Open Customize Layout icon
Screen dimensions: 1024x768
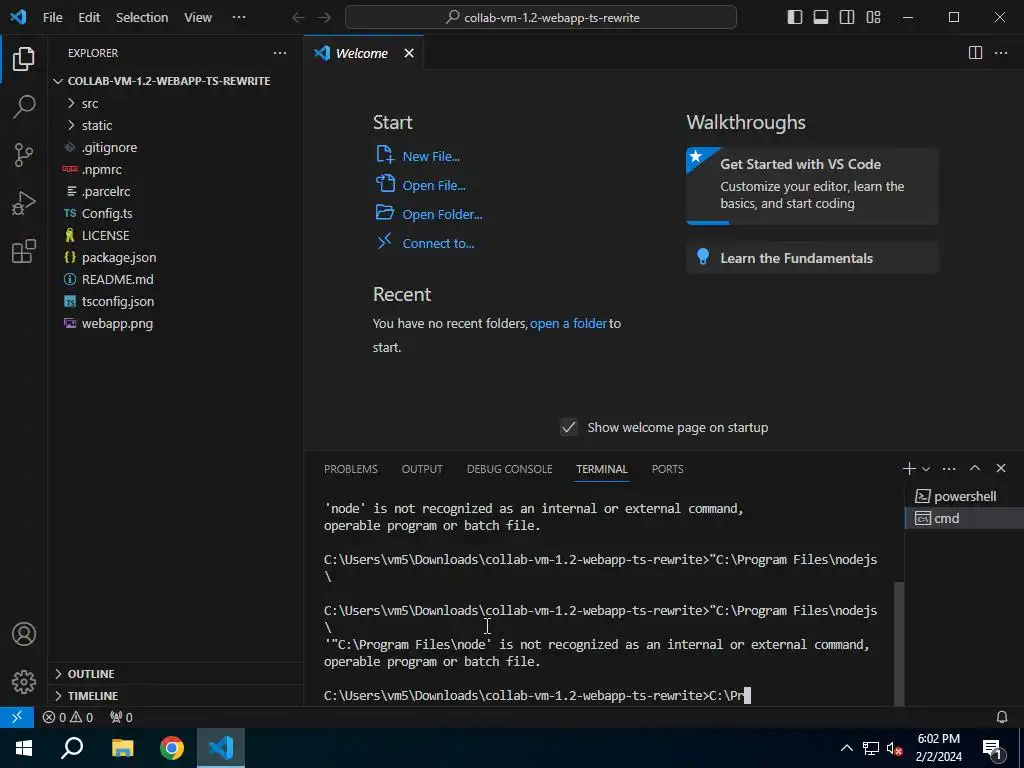point(873,18)
